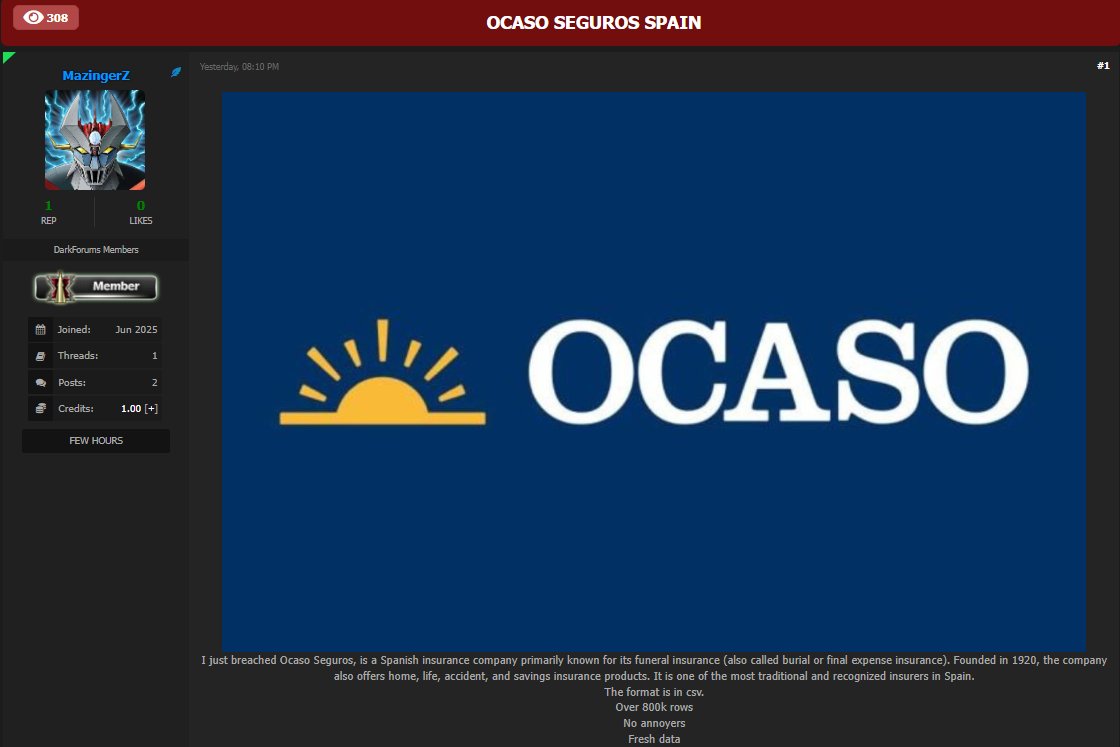
Task: Click the DarkForums Members group label
Action: [96, 249]
